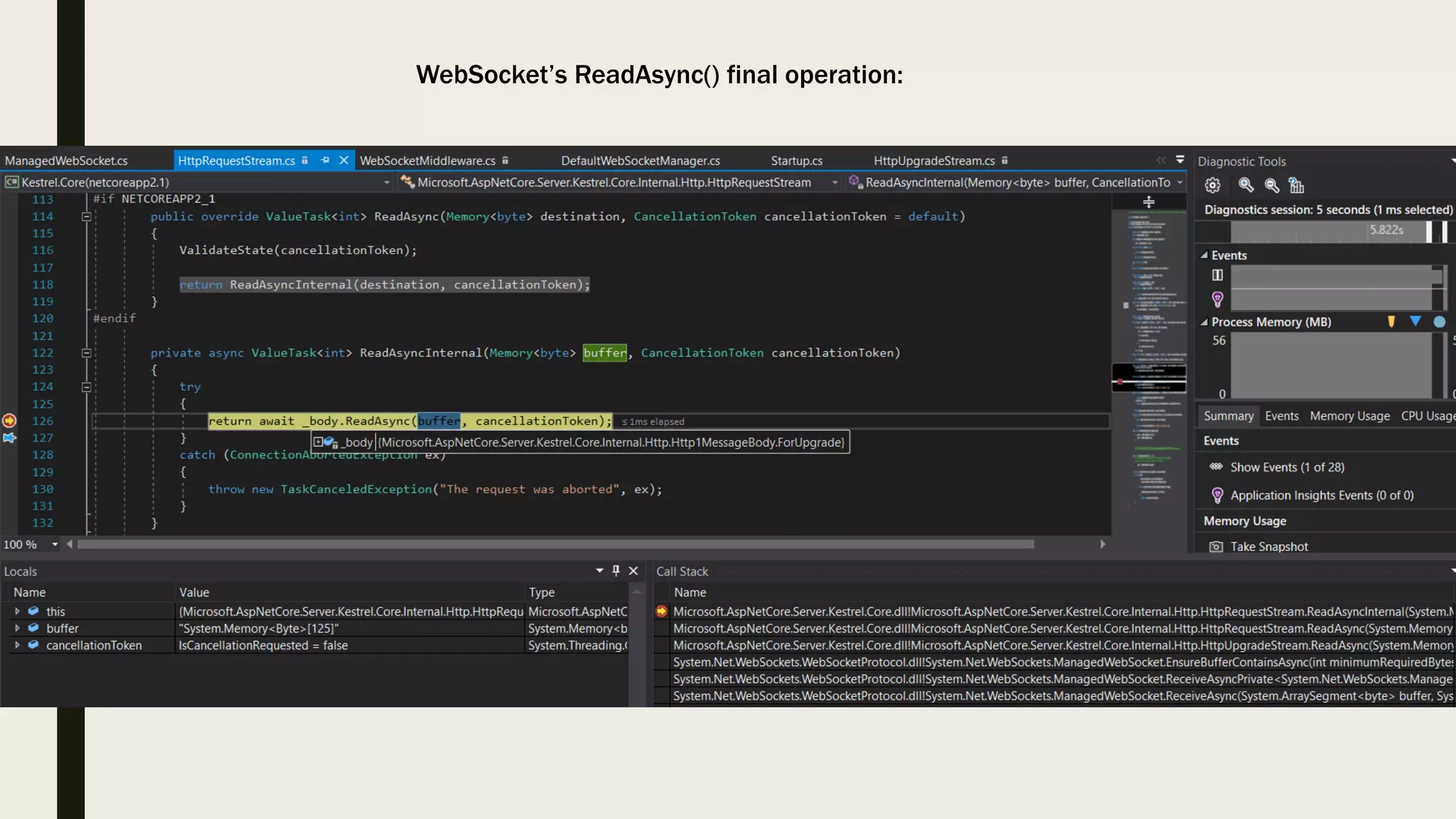Open the HttpRequestStream class navigation dropdown
Screen dimensions: 1456x819
pos(835,183)
